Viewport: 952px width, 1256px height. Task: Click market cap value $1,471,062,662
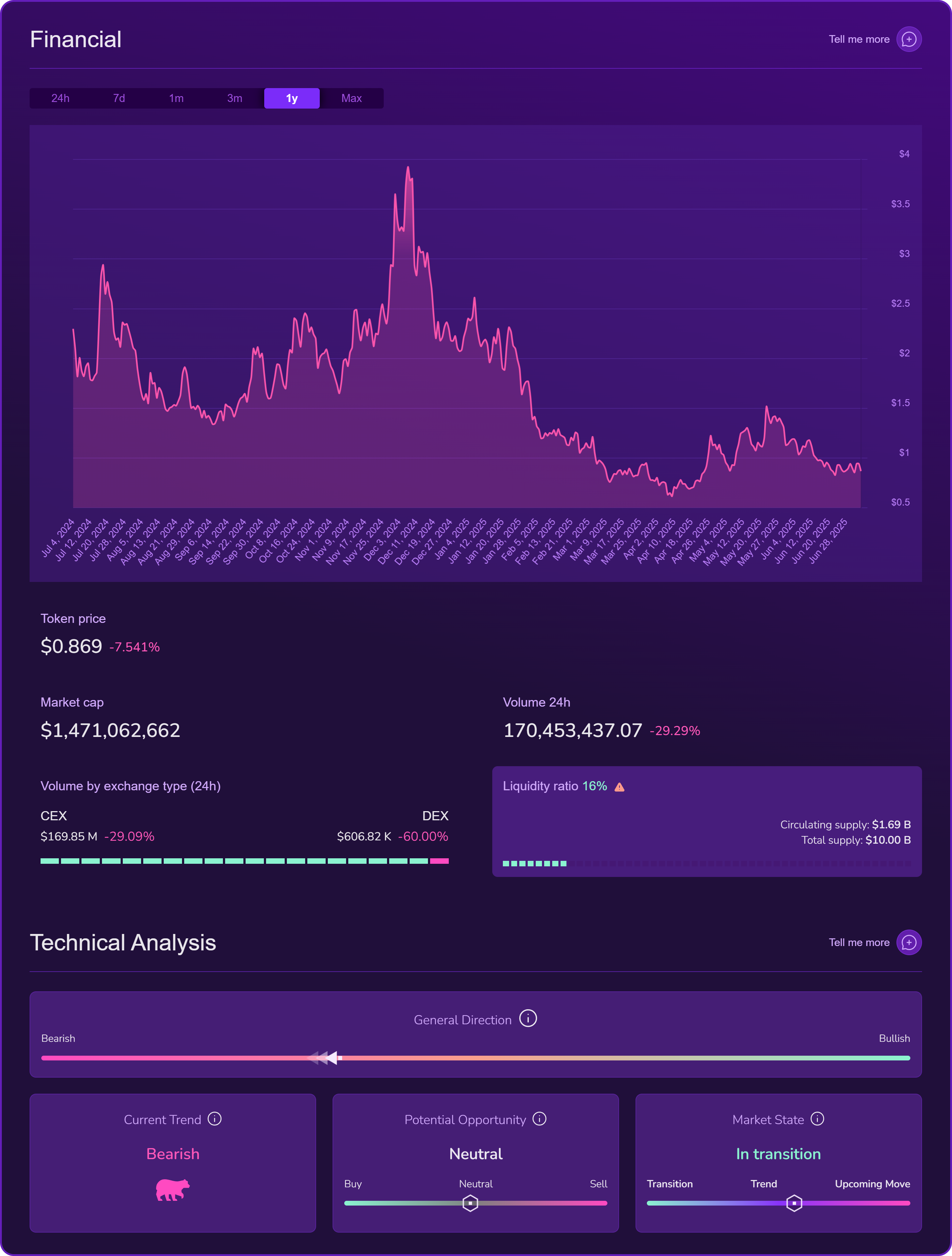[x=110, y=730]
